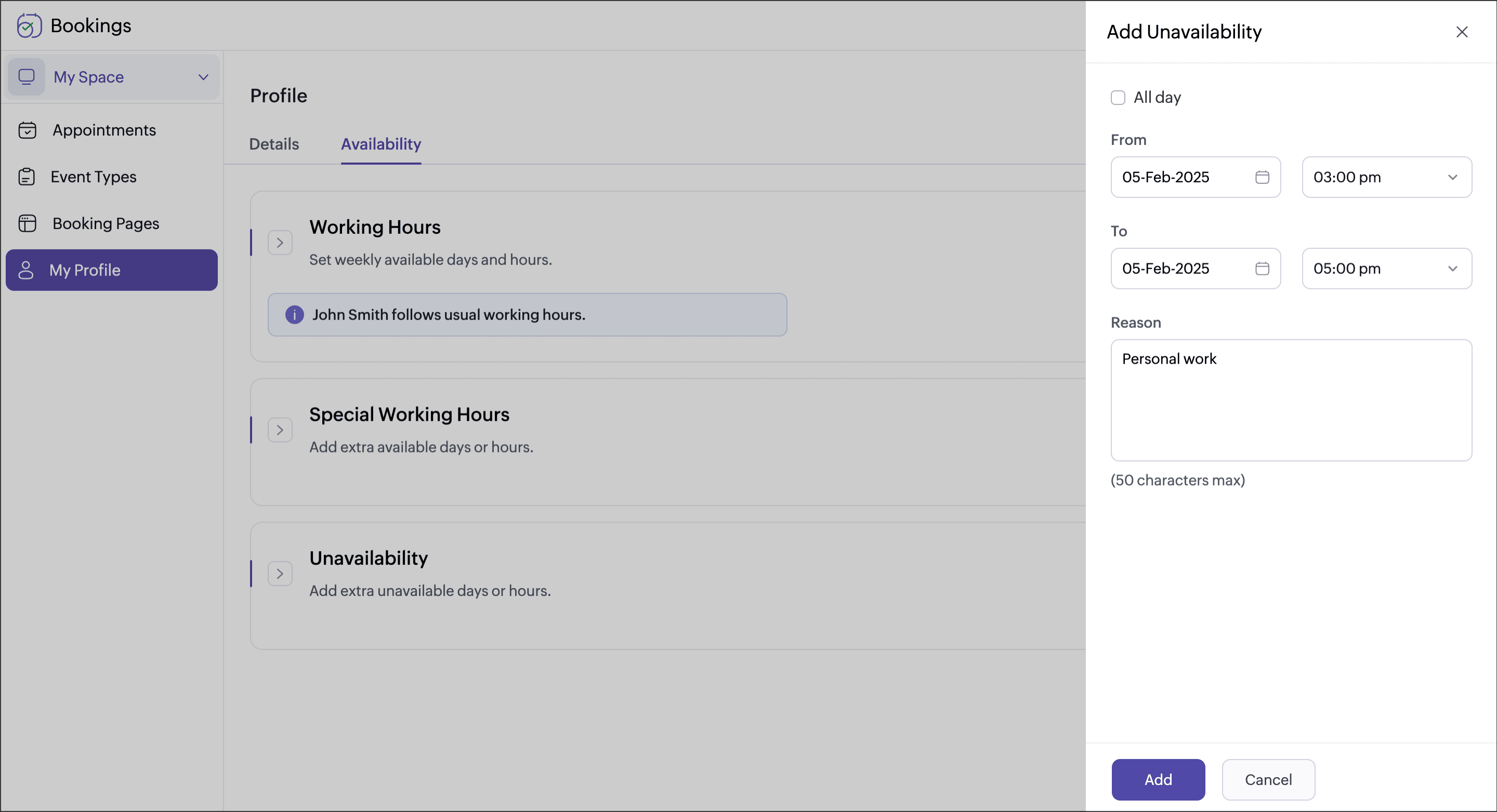
Task: Open the My Space dropdown
Action: tap(113, 77)
